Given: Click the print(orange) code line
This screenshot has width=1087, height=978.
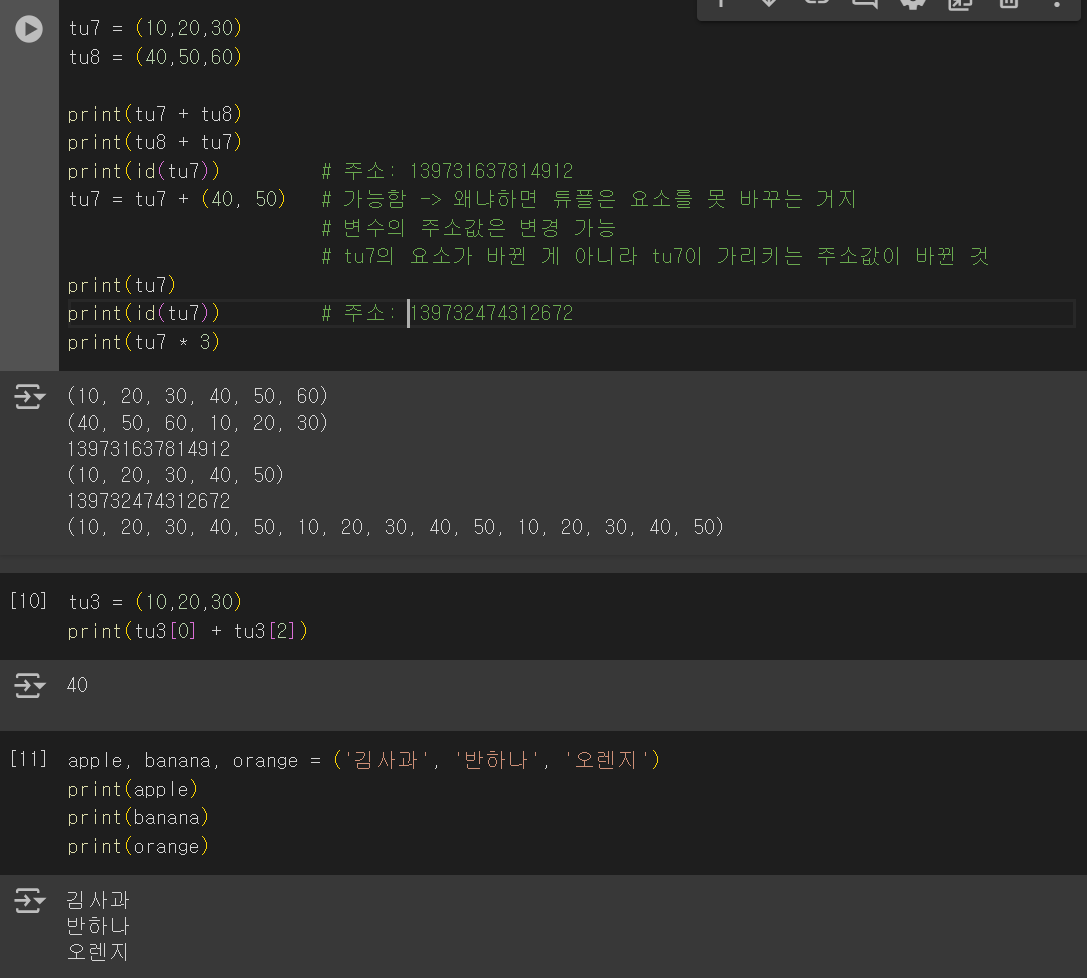Looking at the screenshot, I should 139,846.
